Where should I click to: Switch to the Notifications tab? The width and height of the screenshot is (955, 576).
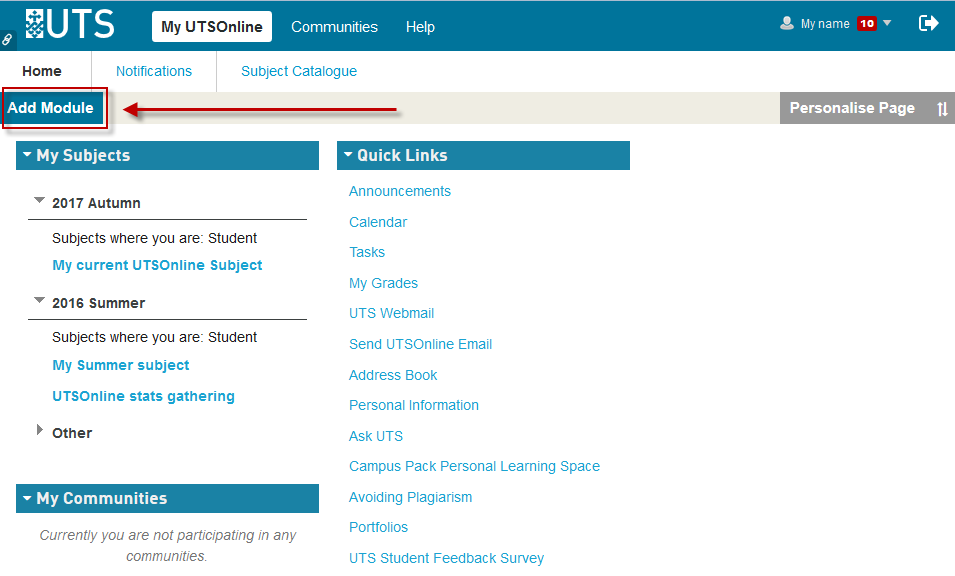click(153, 71)
